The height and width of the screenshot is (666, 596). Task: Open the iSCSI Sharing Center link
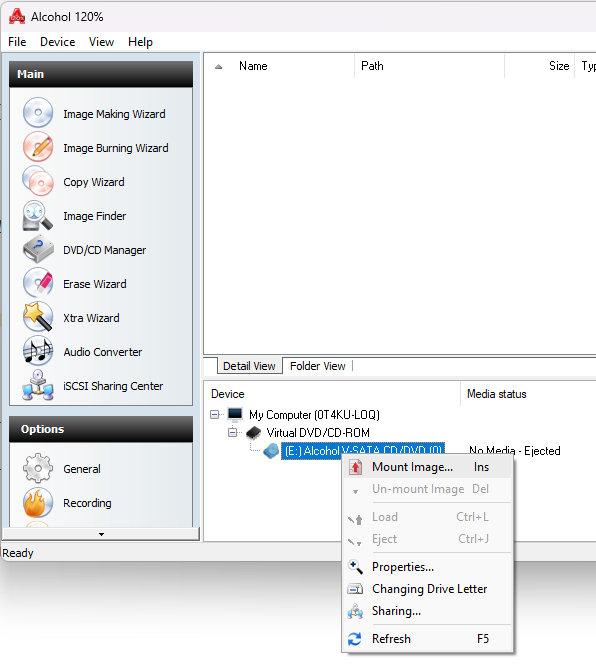click(113, 386)
